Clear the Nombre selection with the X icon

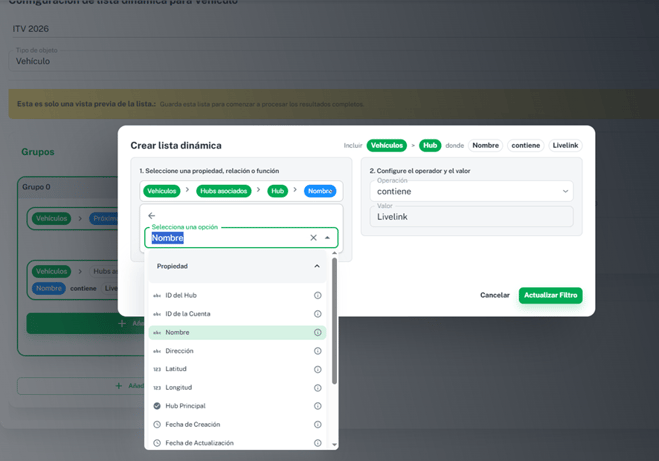tap(313, 238)
